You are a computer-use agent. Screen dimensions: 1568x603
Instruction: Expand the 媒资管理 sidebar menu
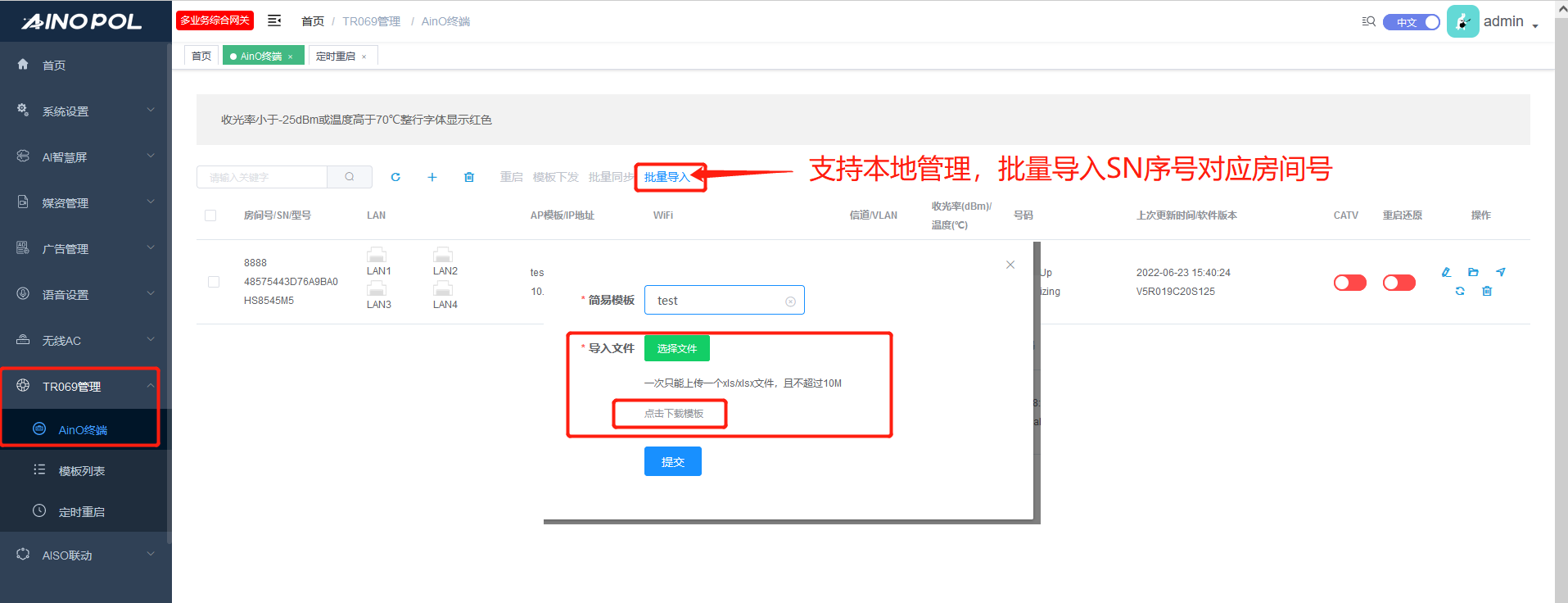86,202
